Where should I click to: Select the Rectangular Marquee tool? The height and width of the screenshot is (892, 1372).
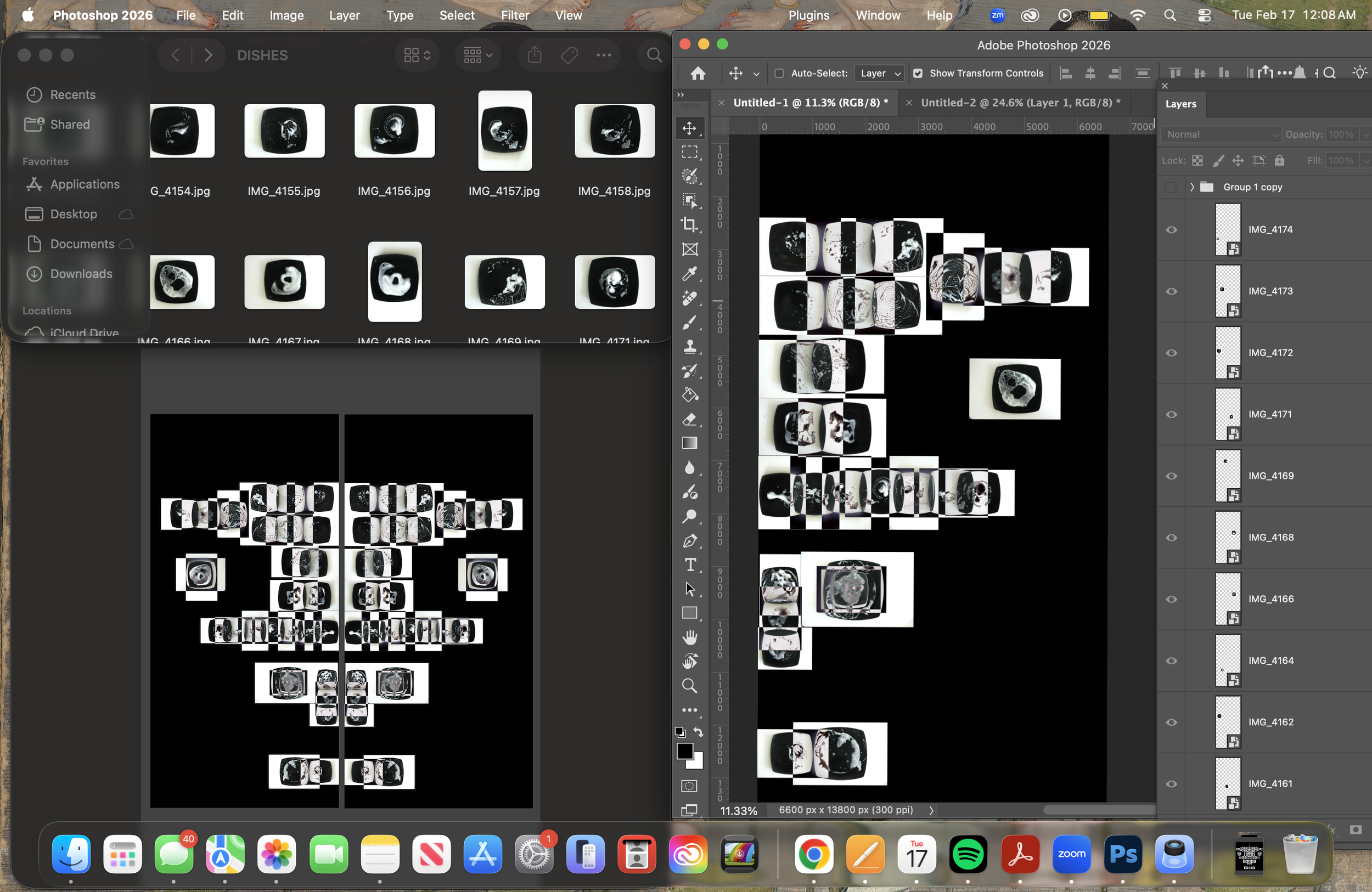[689, 152]
